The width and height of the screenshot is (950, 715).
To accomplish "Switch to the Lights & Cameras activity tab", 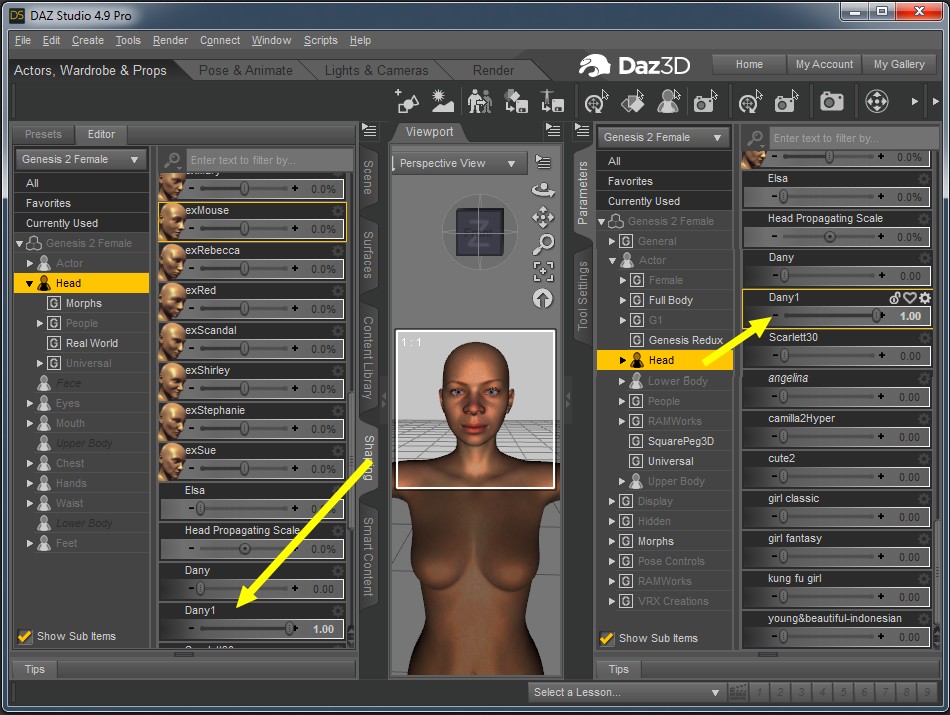I will (376, 70).
